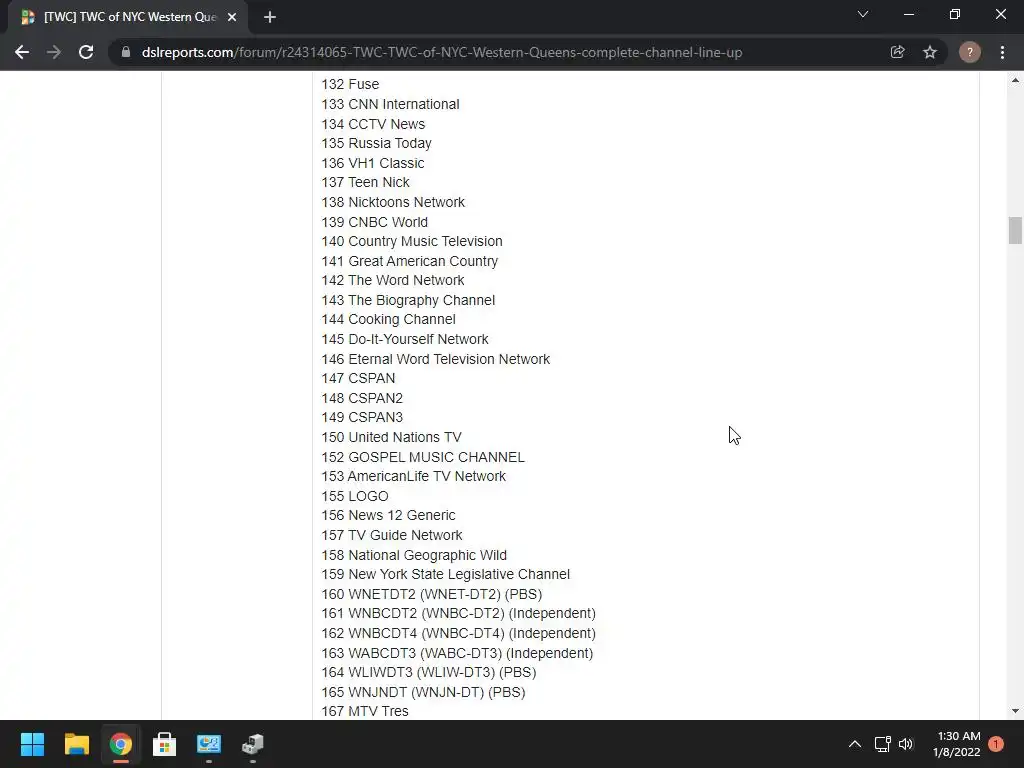Select '141 Great American Country' line
Viewport: 1024px width, 768px height.
click(409, 261)
